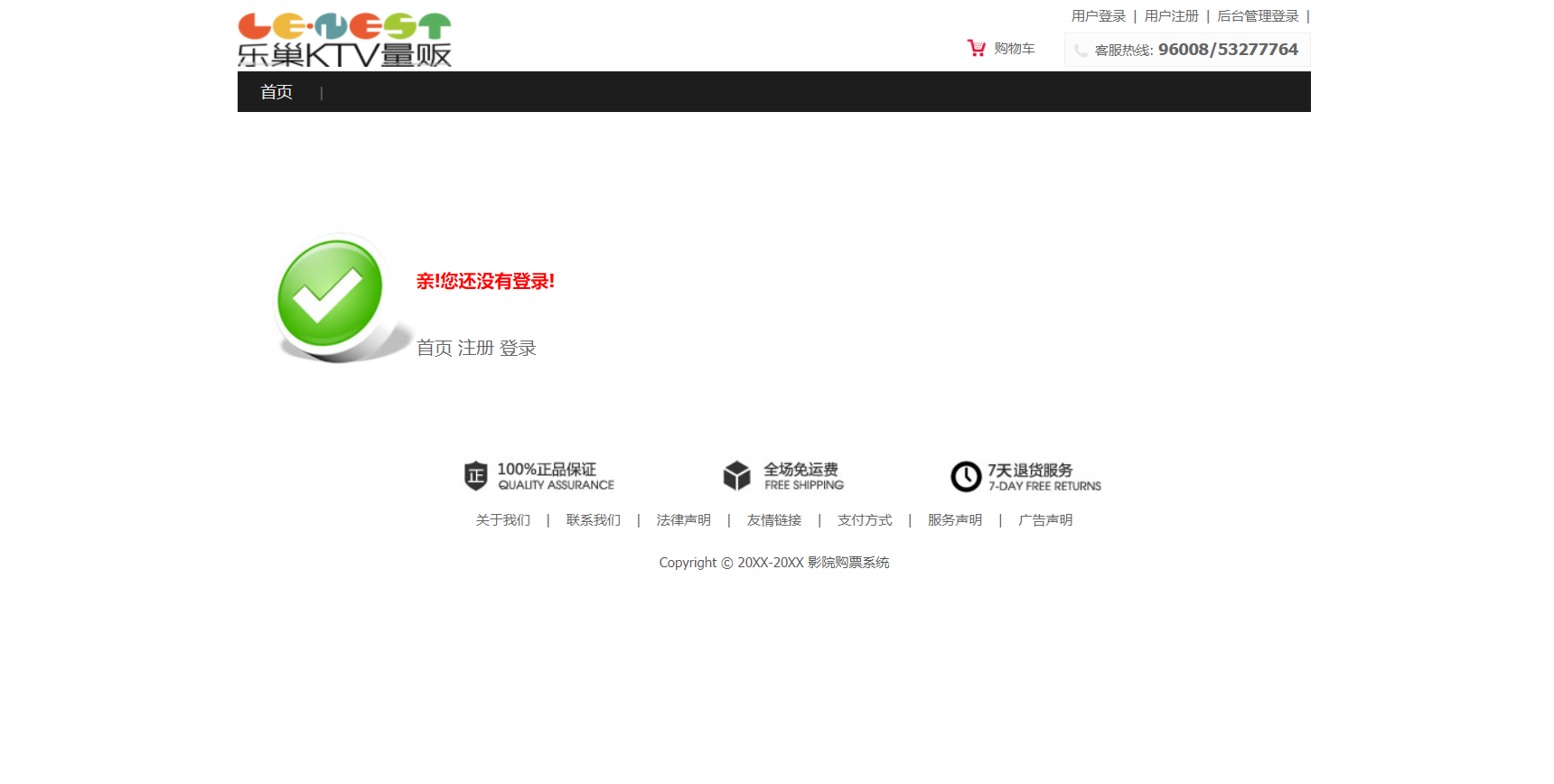Viewport: 1554px width, 784px height.
Task: Click the hotline number 96008/53277764
Action: [x=1228, y=50]
